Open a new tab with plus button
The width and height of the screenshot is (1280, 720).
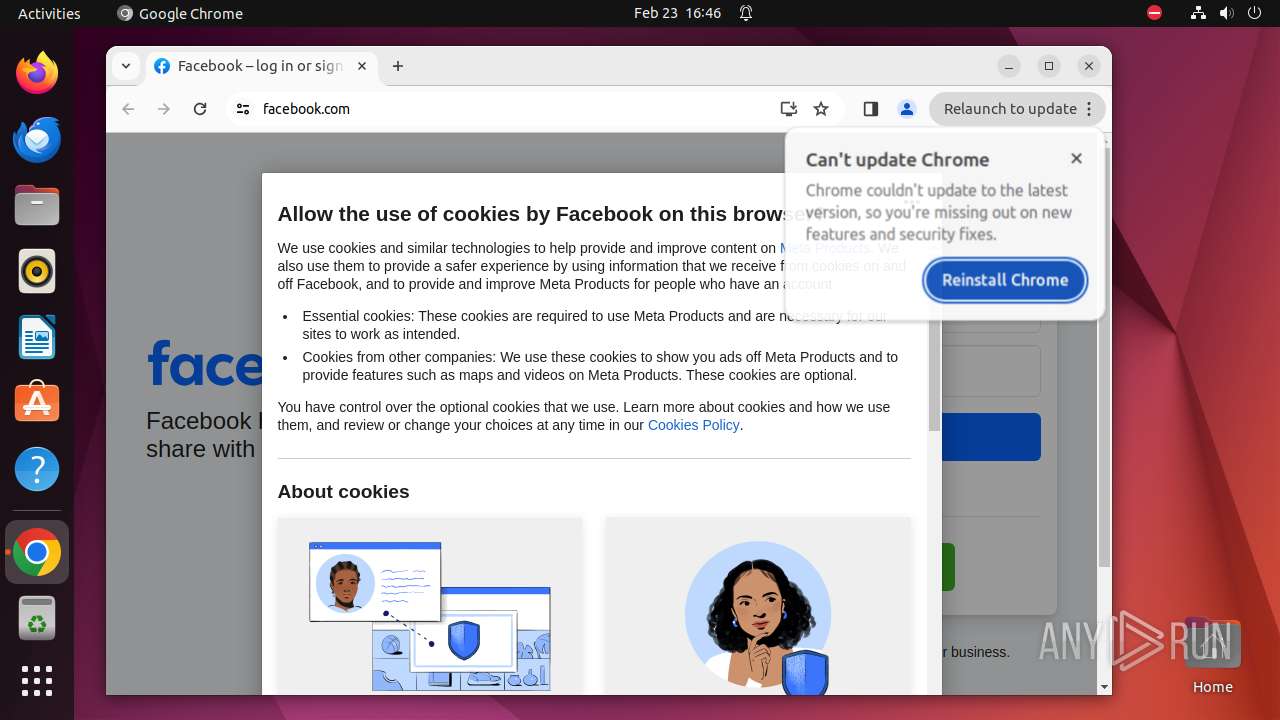click(x=398, y=66)
